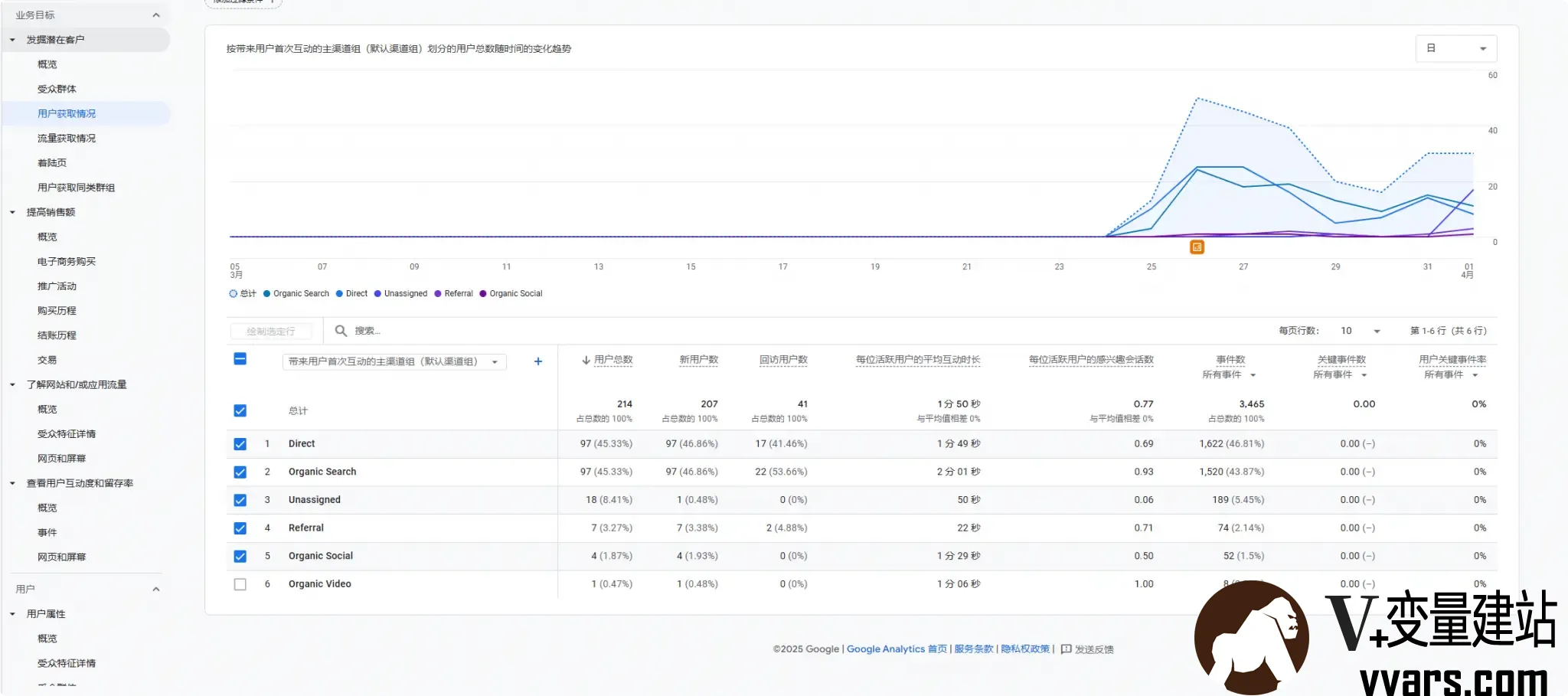Viewport: 1568px width, 696px height.
Task: Collapse the 用户 section chevron
Action: tap(156, 589)
